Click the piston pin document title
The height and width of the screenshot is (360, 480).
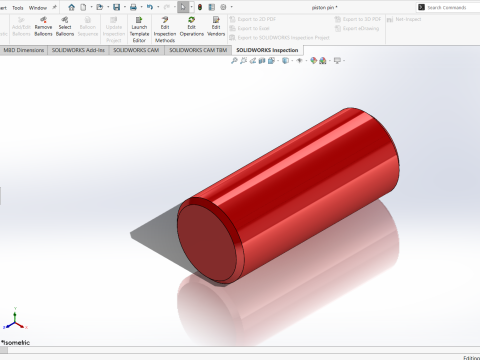324,7
